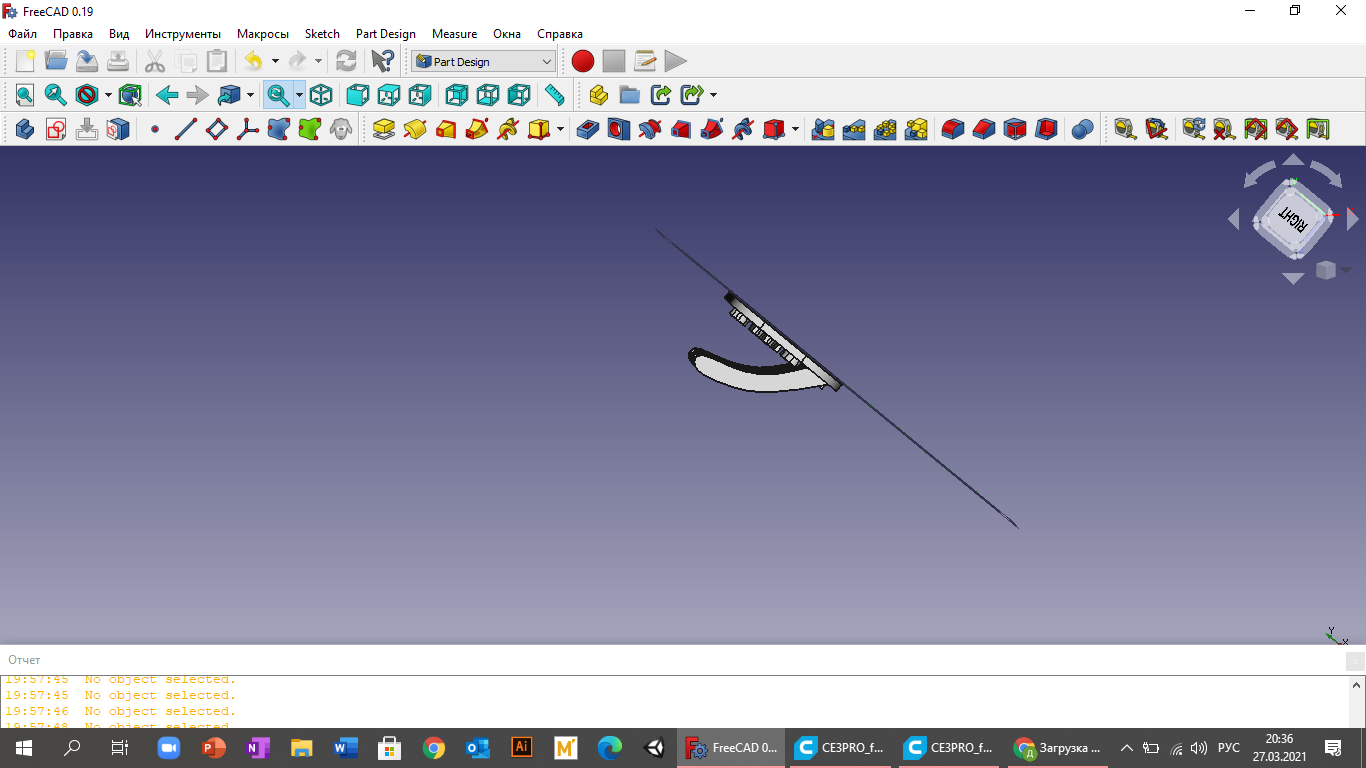Screen dimensions: 1366x768
Task: Click the Create Body icon
Action: click(x=25, y=129)
